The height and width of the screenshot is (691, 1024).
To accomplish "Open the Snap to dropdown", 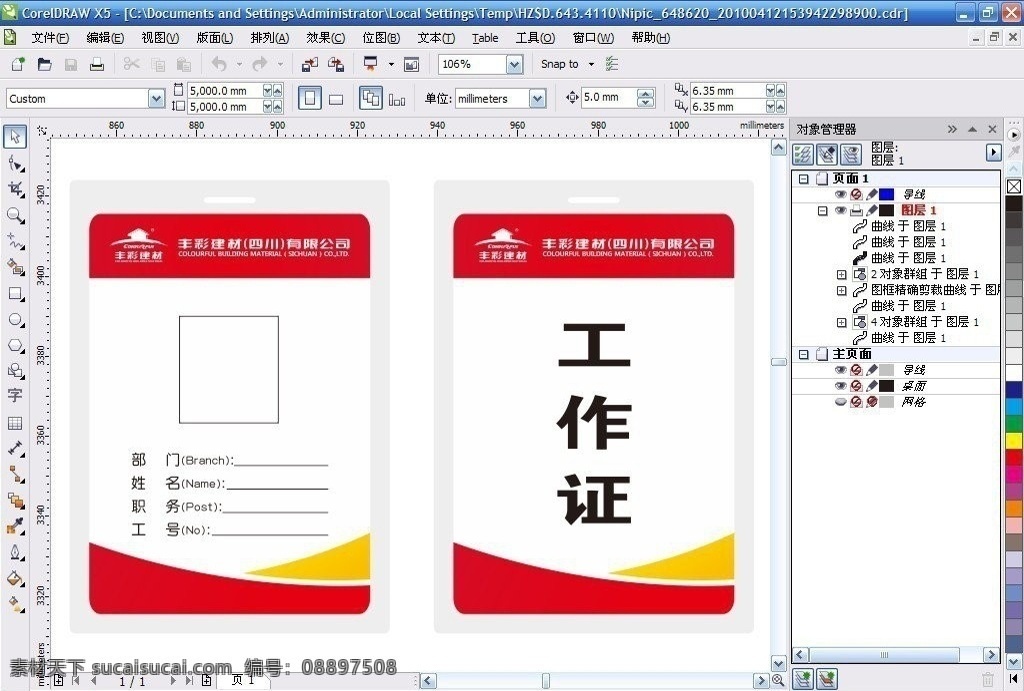I will click(591, 64).
